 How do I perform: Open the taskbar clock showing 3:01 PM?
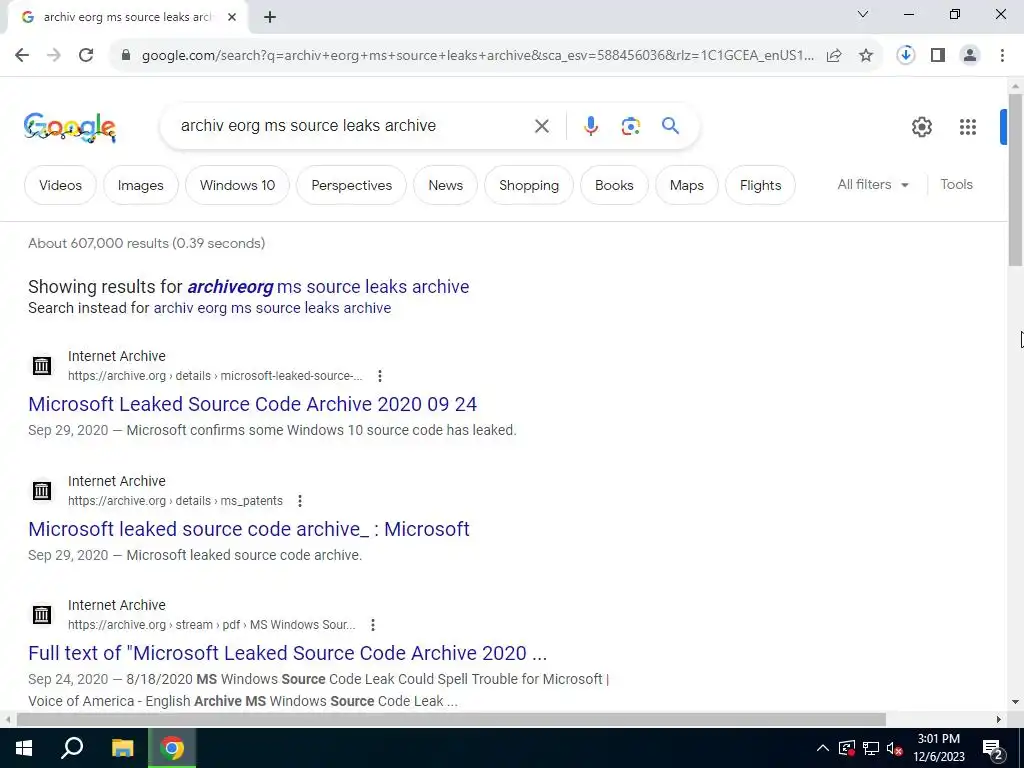point(938,748)
